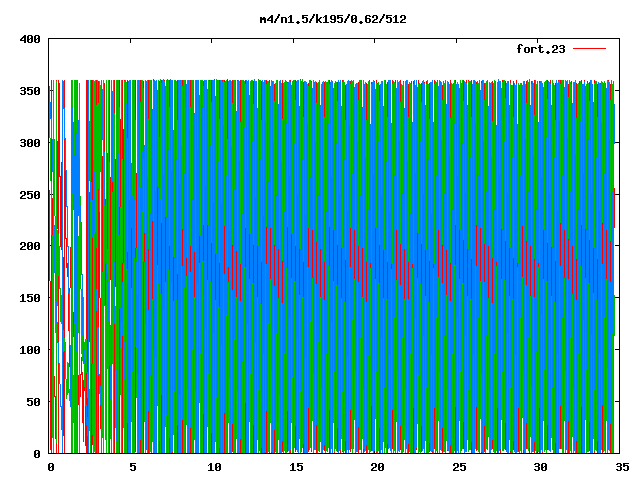Click y-axis label 250
The image size is (640, 480).
[30, 195]
